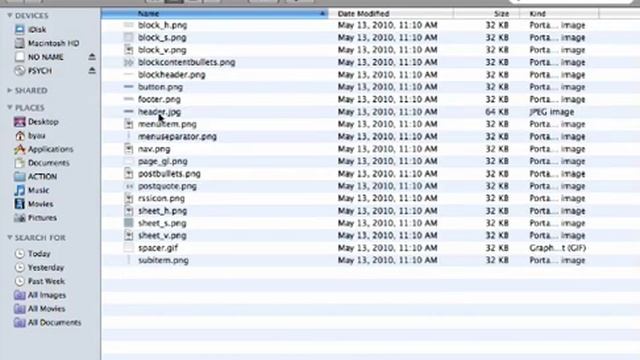640x360 pixels.
Task: Select the Macintosh HD drive icon
Action: [19, 43]
